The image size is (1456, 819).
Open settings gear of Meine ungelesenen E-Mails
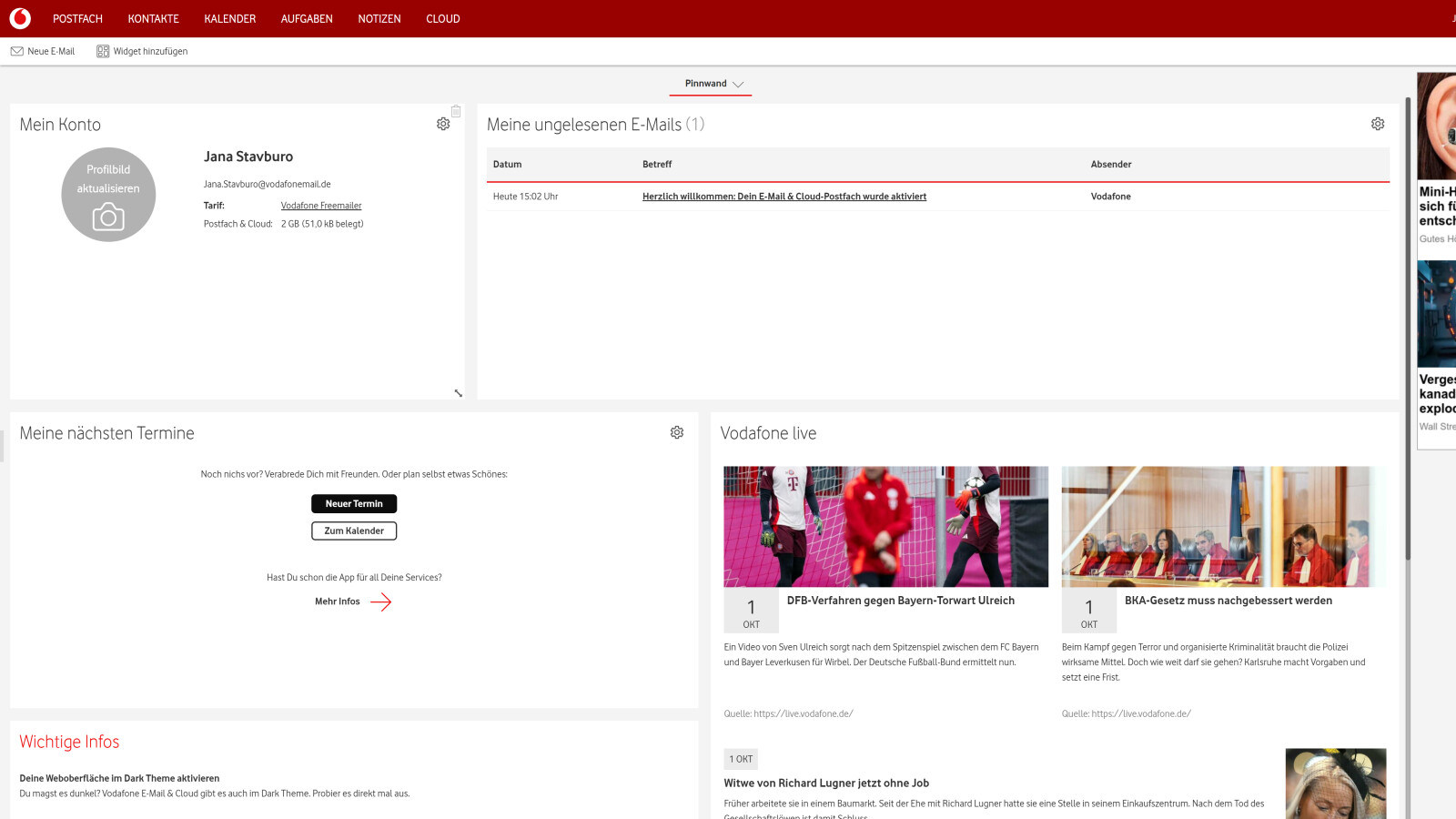coord(1378,124)
